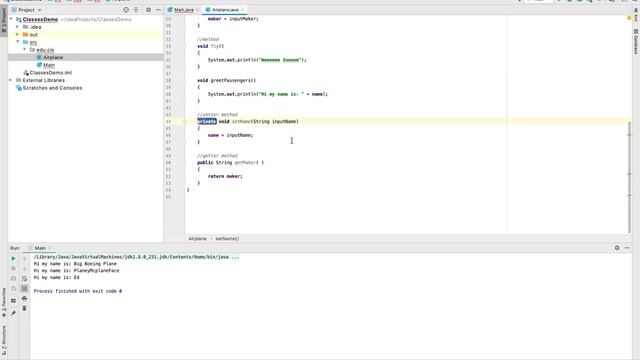Click 'Process finished with exit code 0' text

[78, 291]
